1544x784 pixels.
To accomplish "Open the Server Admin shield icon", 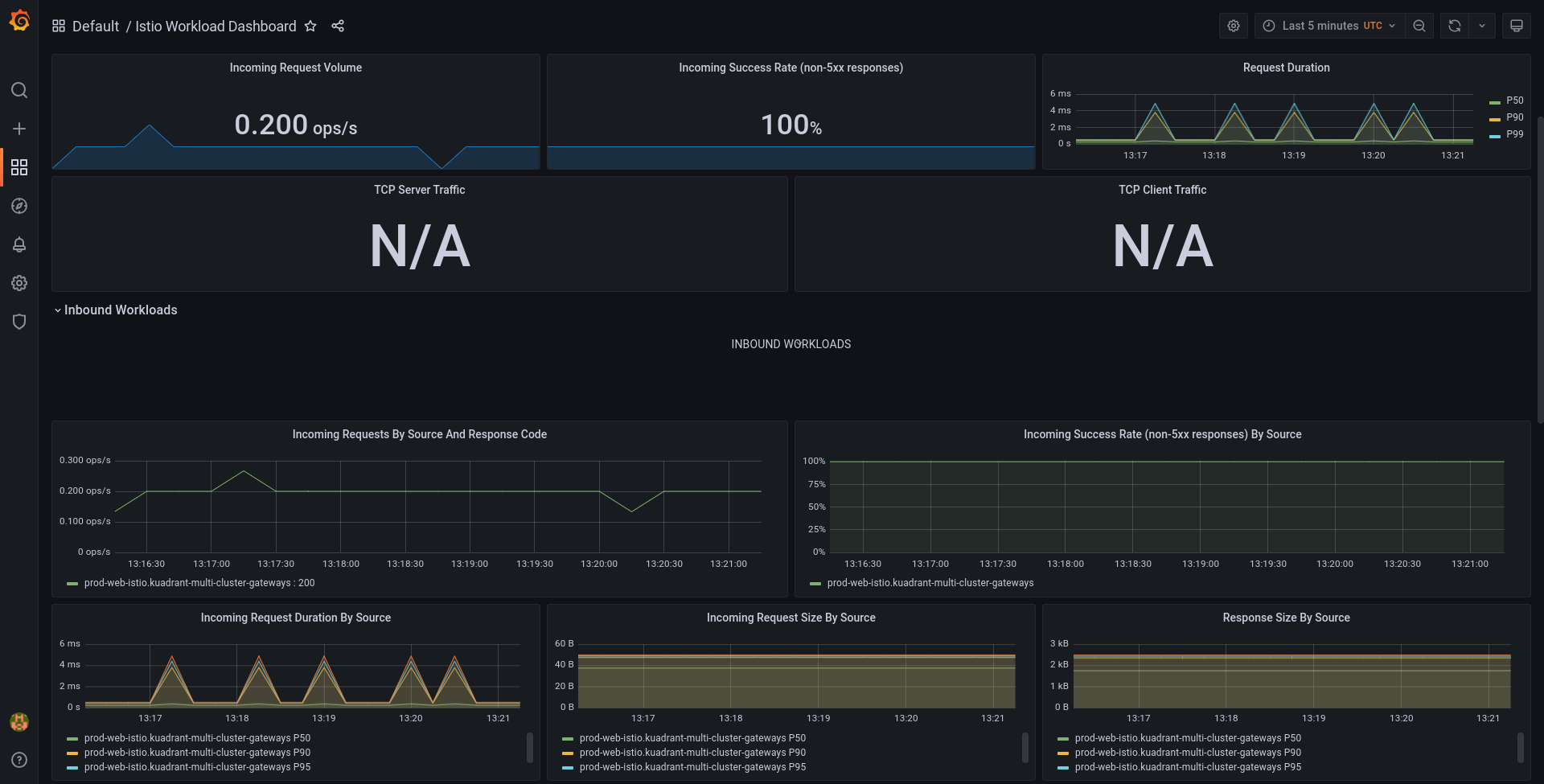I will 19,322.
